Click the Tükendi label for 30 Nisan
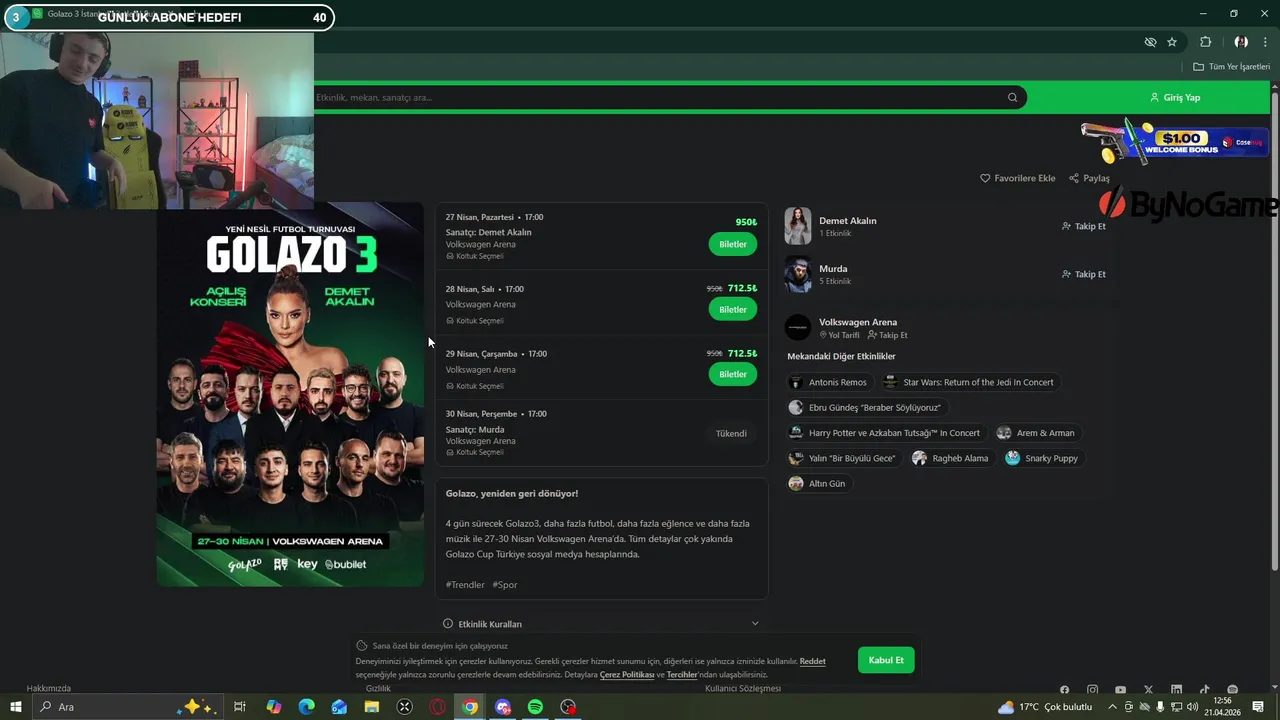This screenshot has width=1280, height=720. pyautogui.click(x=731, y=434)
